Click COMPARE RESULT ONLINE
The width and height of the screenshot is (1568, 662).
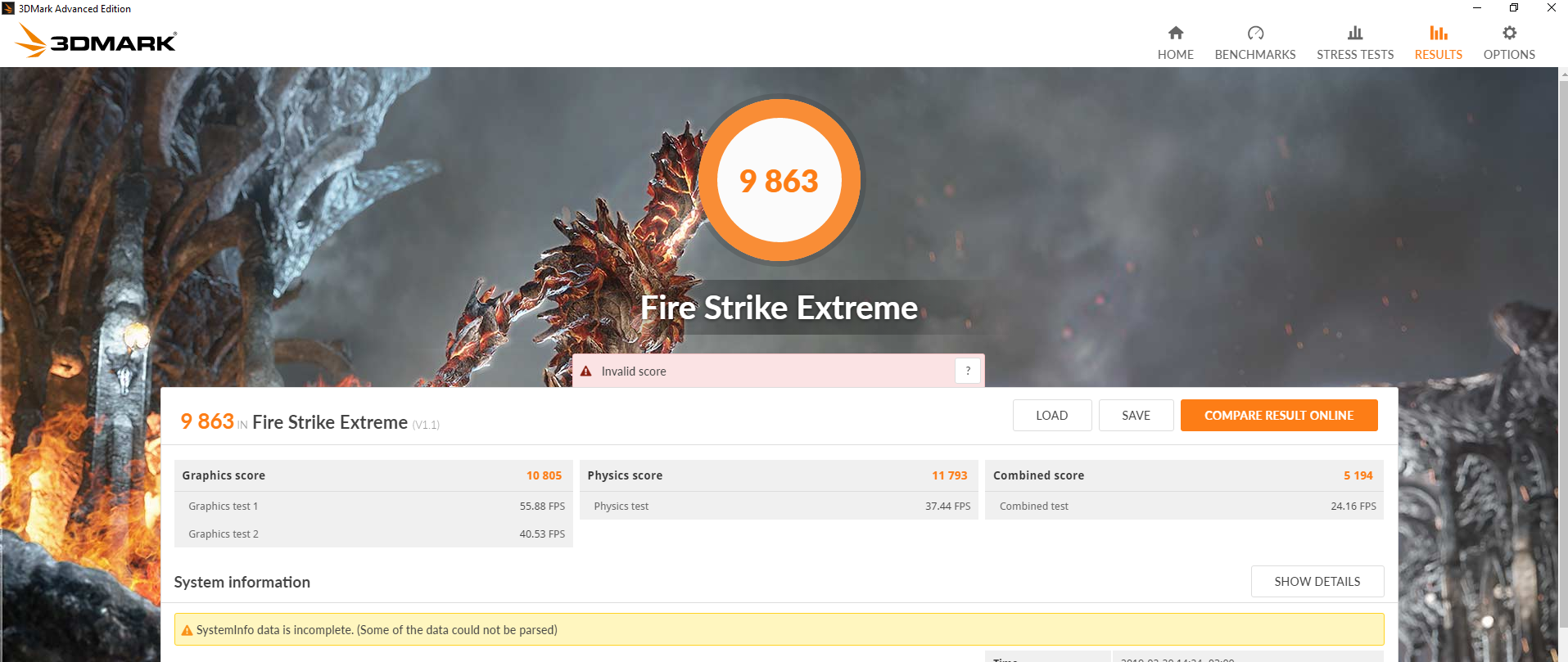pos(1279,415)
